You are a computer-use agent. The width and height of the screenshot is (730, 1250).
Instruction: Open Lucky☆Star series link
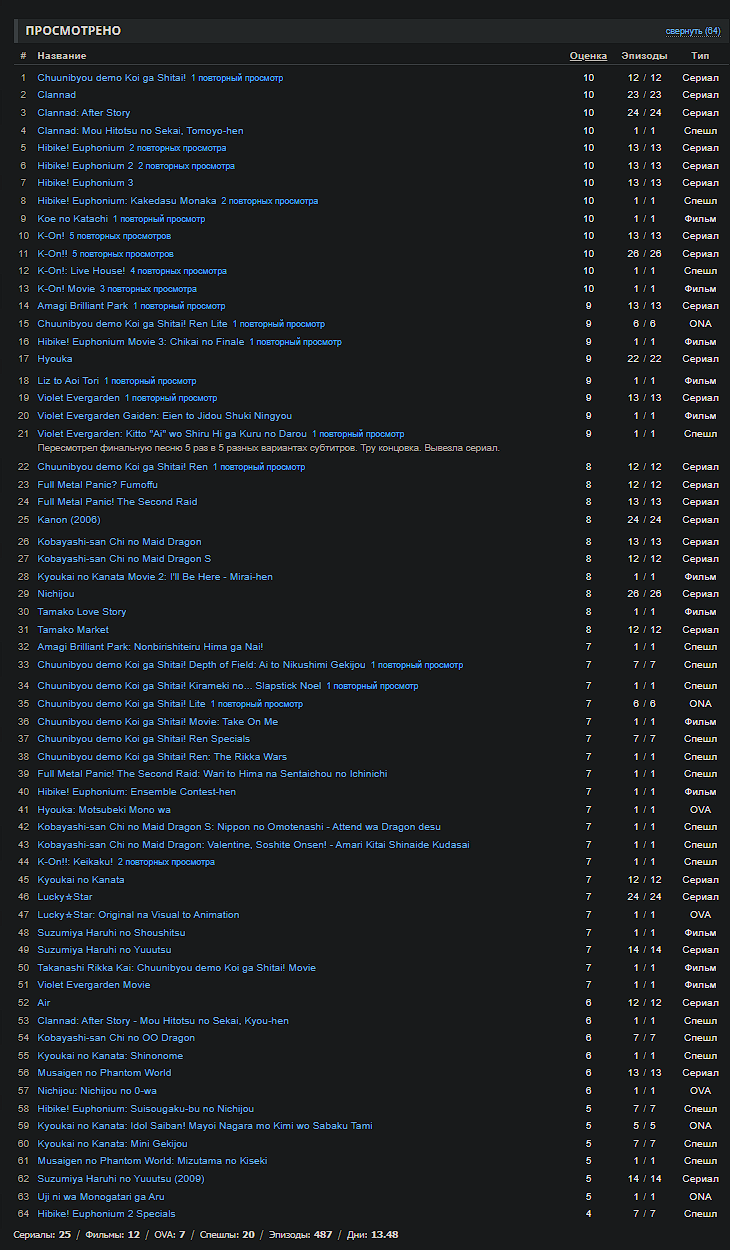point(65,897)
